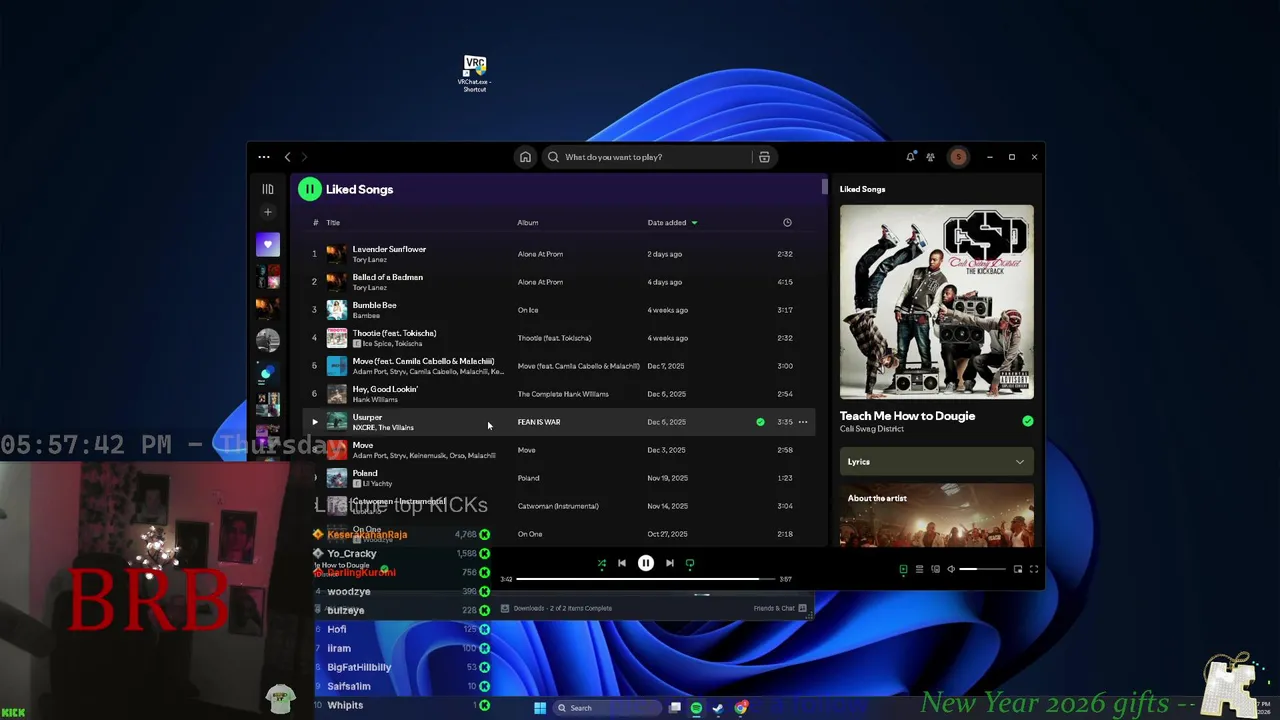Viewport: 1280px width, 720px height.
Task: Open The Complete Hank Williams album
Action: (563, 394)
